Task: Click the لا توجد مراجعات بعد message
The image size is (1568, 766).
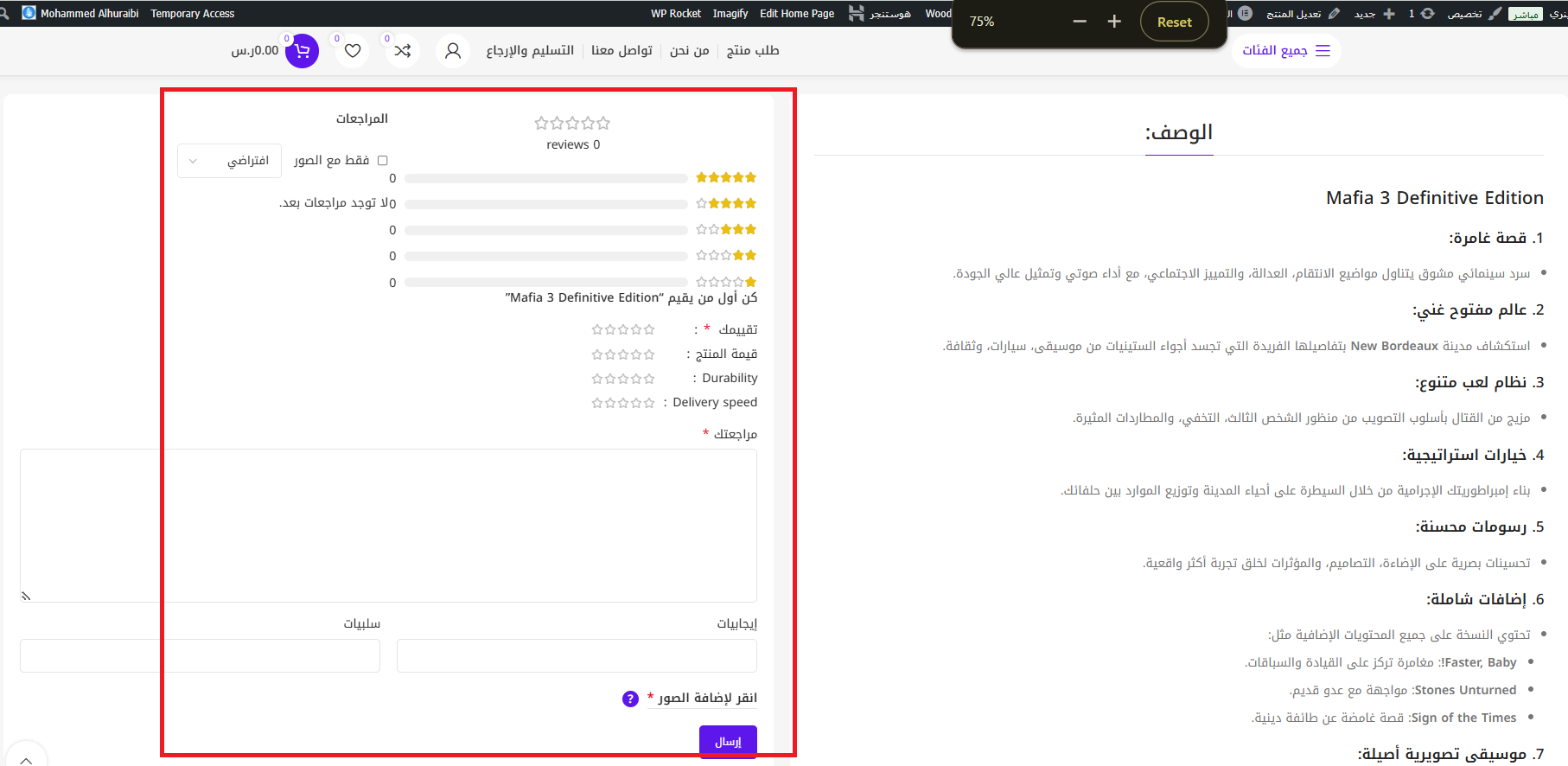Action: (x=335, y=202)
